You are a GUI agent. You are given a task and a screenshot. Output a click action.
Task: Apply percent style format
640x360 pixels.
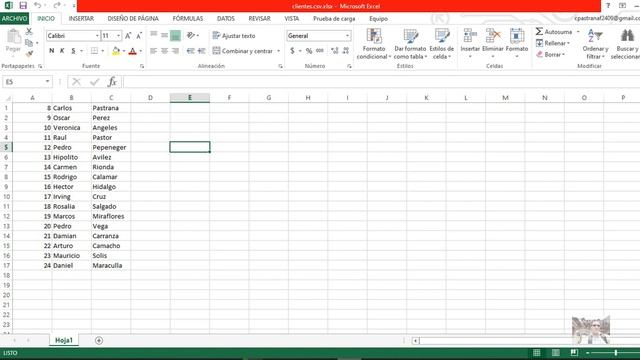(x=309, y=51)
